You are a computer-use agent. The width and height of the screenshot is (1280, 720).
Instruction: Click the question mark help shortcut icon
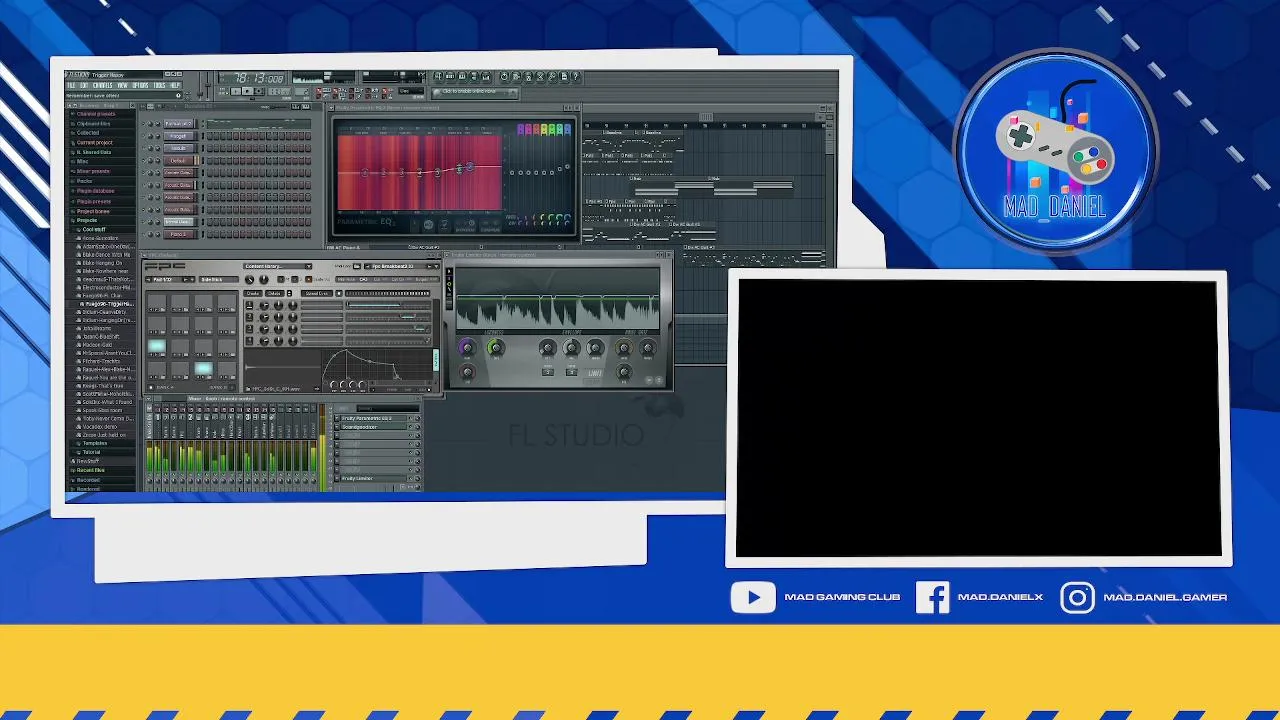pyautogui.click(x=575, y=76)
